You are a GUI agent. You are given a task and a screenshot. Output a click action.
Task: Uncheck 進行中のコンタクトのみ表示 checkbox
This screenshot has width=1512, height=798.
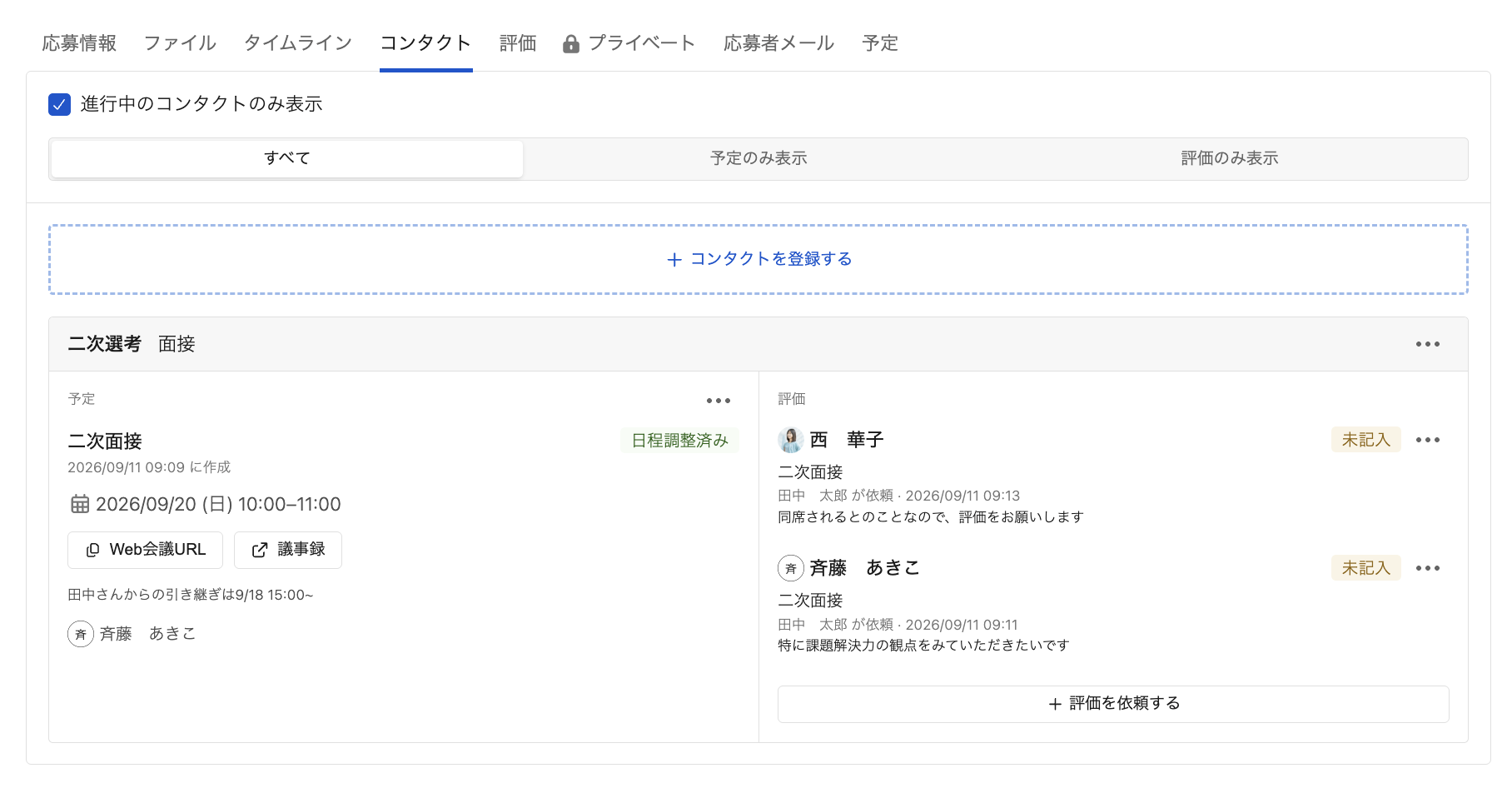59,104
